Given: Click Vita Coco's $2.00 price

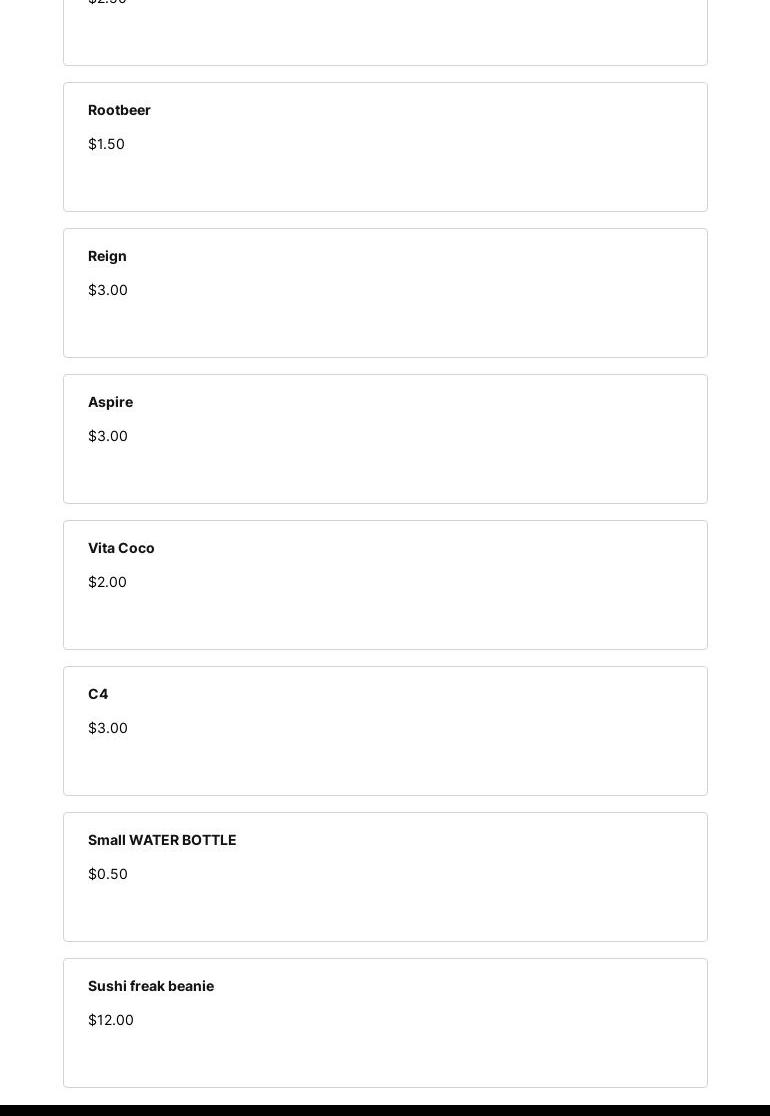Looking at the screenshot, I should click(107, 582).
